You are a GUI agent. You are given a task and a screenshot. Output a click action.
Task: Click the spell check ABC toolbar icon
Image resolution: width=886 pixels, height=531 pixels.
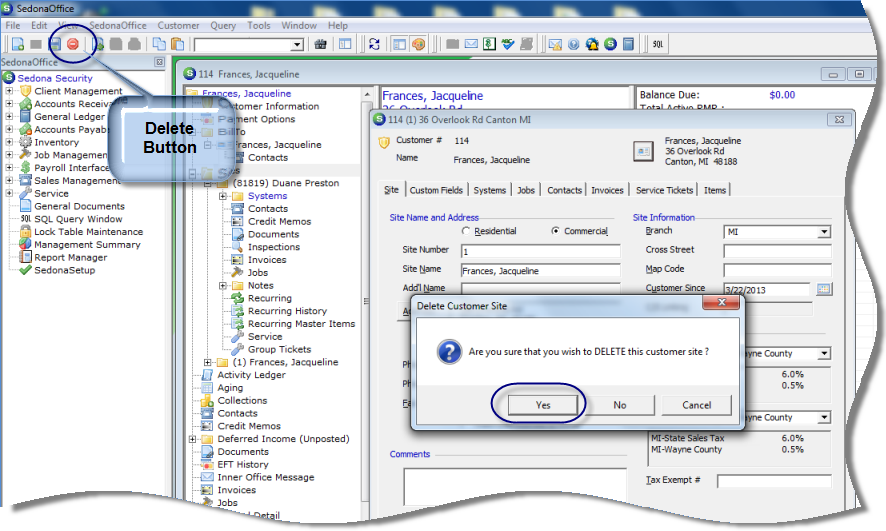coord(507,44)
